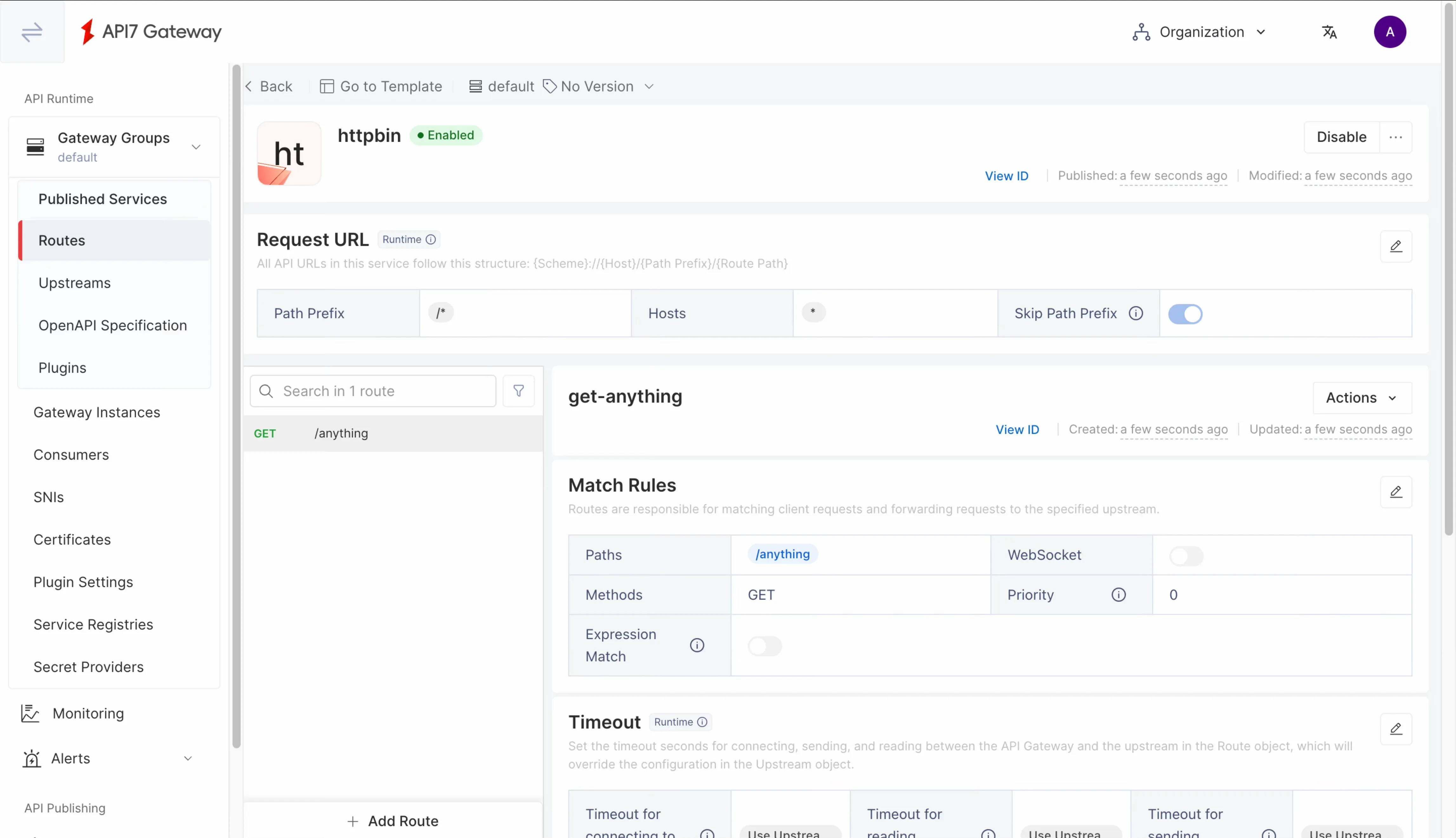1456x838 pixels.
Task: Click the language translation icon
Action: [1329, 32]
